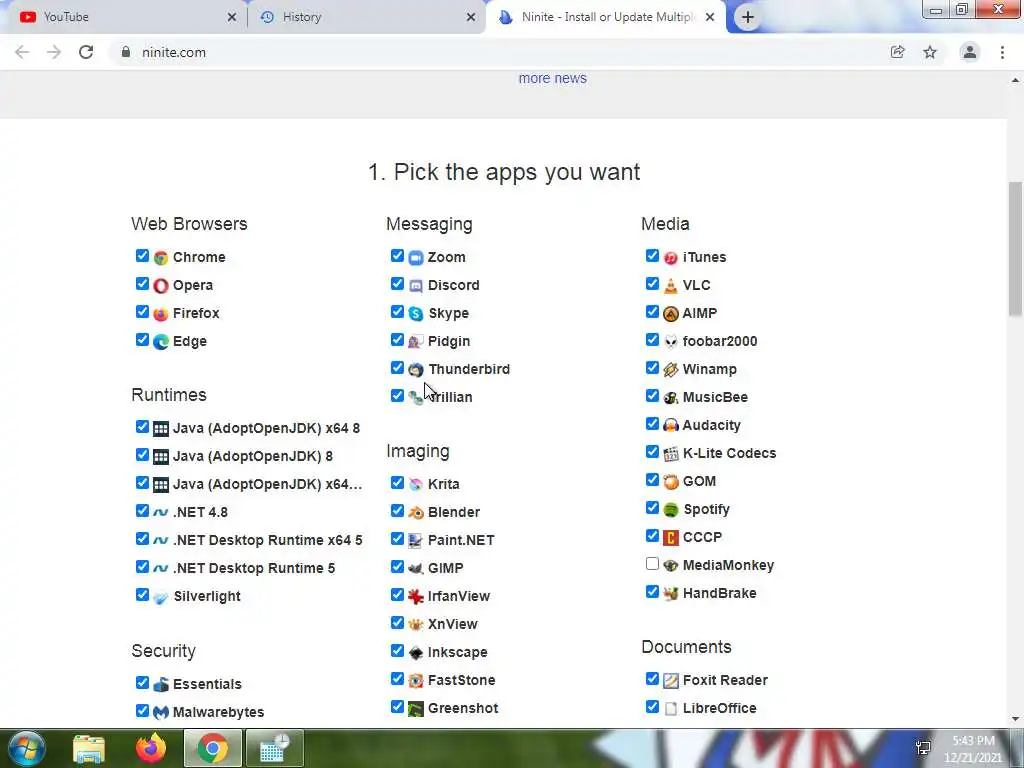Click the Malwarebytes icon

(x=161, y=712)
